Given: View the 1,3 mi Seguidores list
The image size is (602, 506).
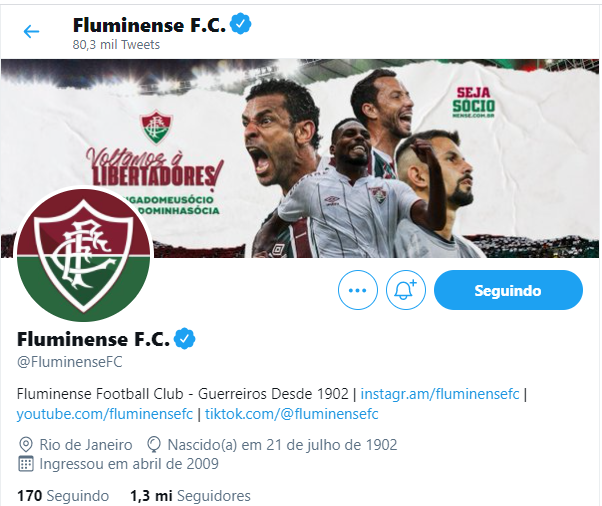Looking at the screenshot, I should click(x=190, y=496).
